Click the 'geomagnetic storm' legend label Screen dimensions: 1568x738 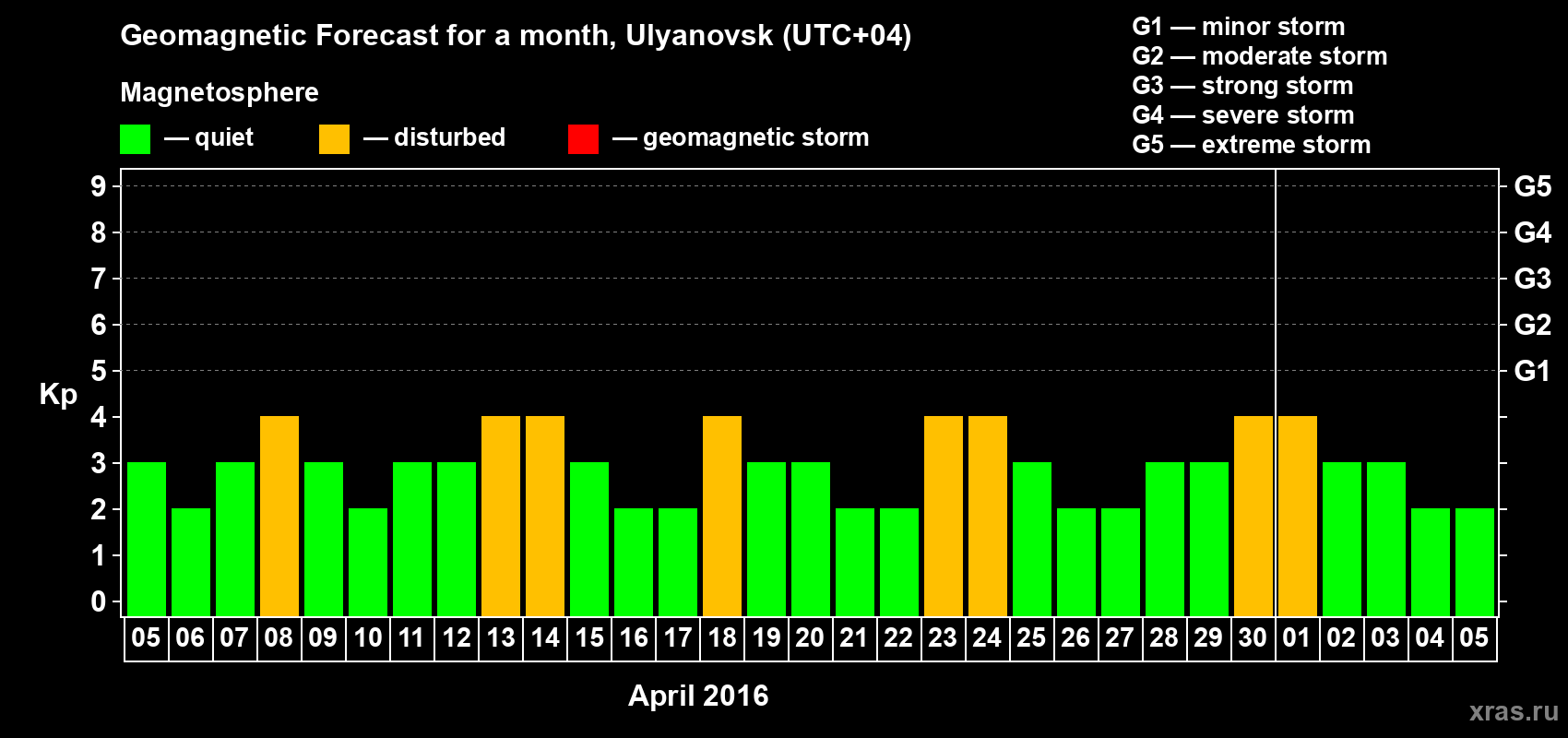tap(756, 137)
